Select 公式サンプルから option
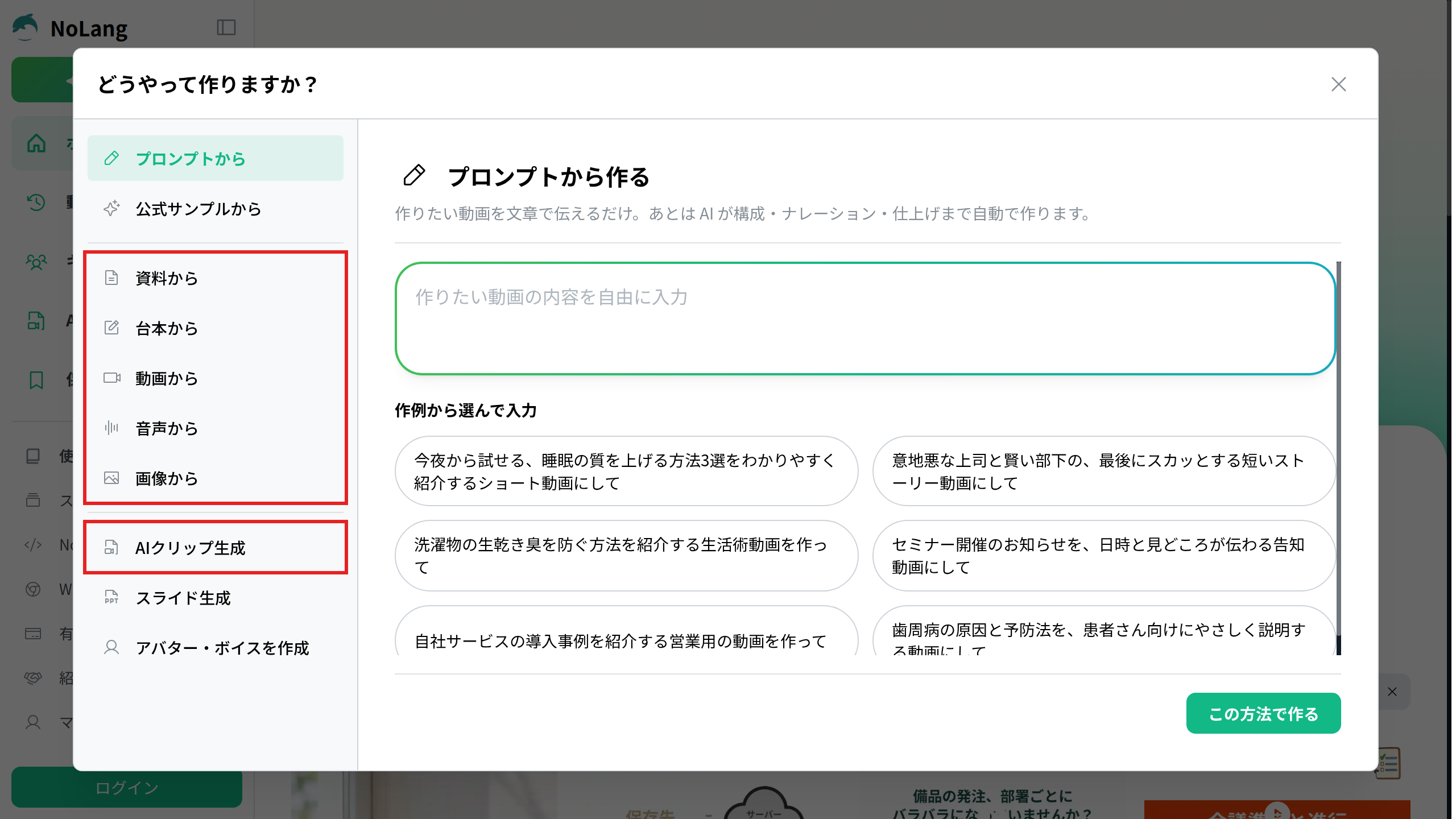 [215, 209]
